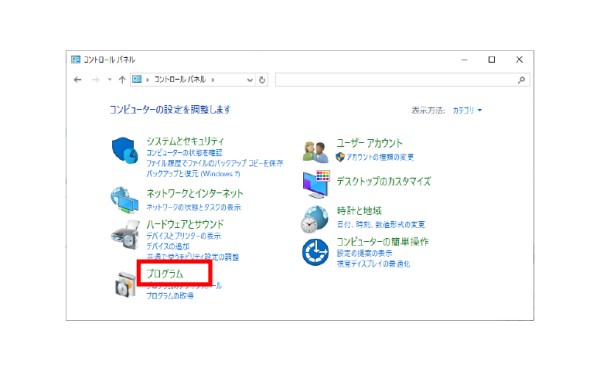Click コンピューターの状態を確認 link
Screen dimensions: 600x371
[x=184, y=153]
